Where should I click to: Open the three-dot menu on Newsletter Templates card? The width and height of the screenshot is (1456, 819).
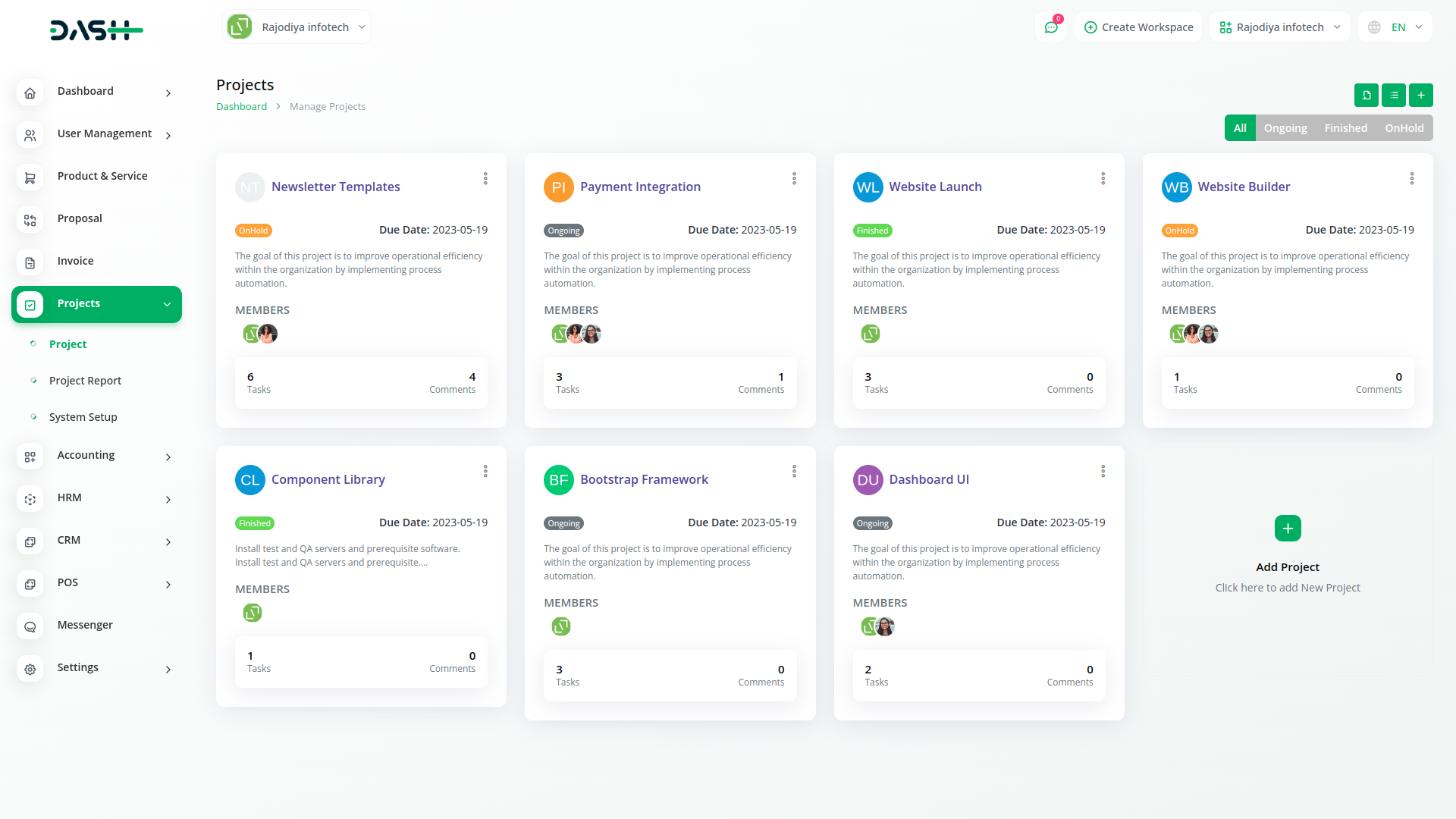point(485,178)
